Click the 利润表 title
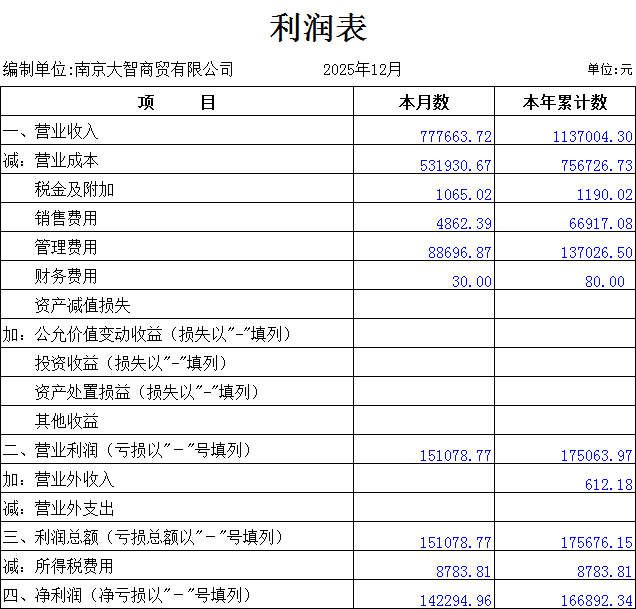This screenshot has height=609, width=636. [x=318, y=27]
